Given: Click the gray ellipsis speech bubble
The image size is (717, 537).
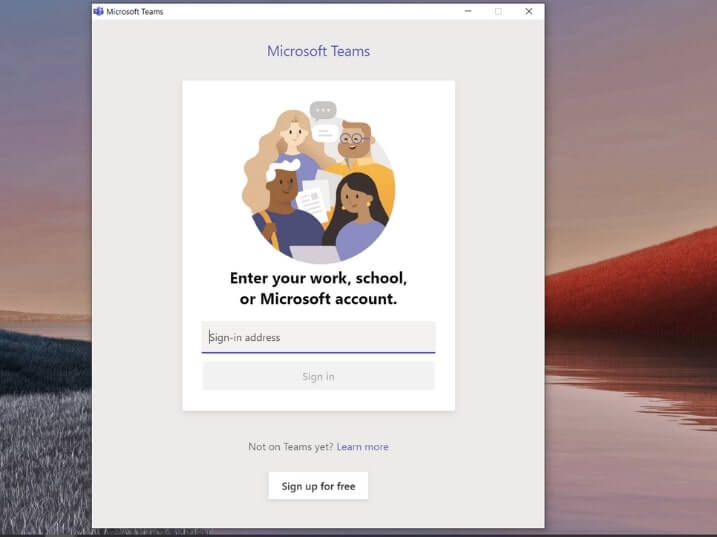Looking at the screenshot, I should pos(323,110).
